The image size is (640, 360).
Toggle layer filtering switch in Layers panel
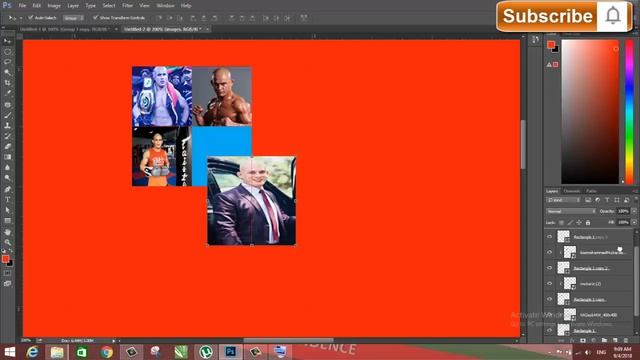(x=635, y=200)
